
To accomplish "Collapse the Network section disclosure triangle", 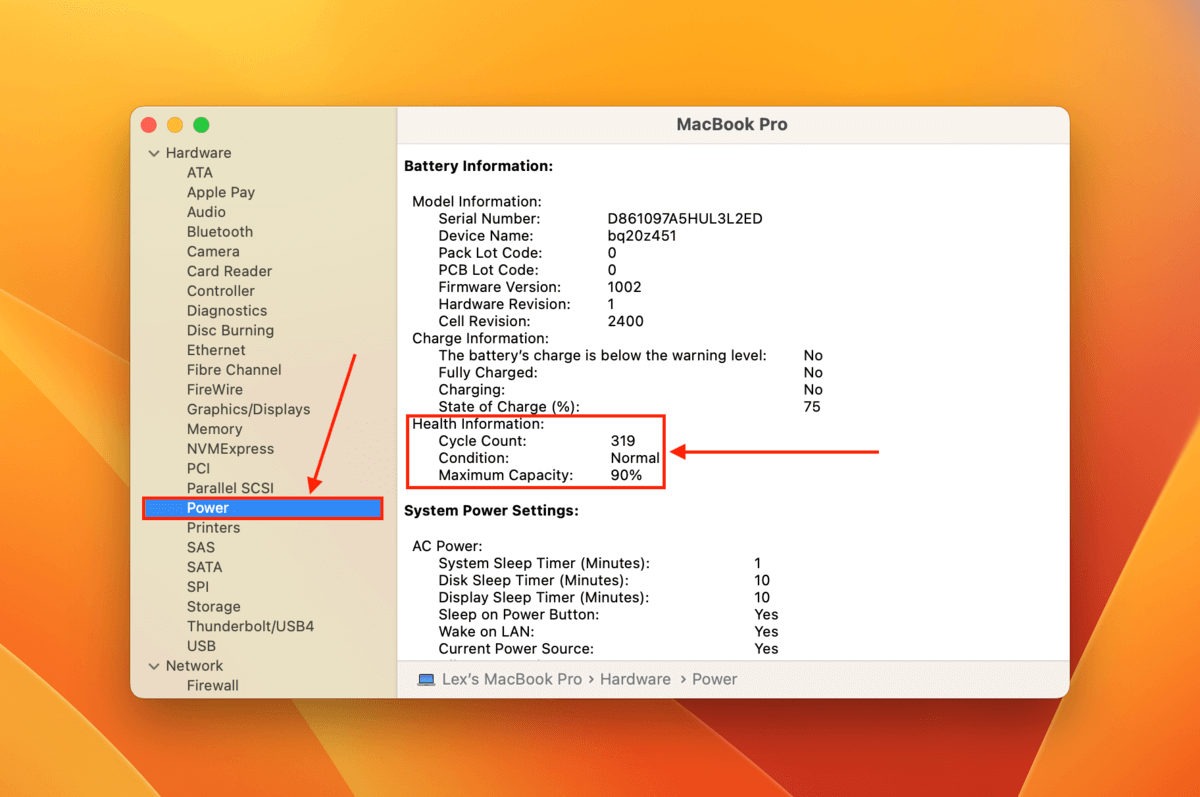I will [154, 666].
